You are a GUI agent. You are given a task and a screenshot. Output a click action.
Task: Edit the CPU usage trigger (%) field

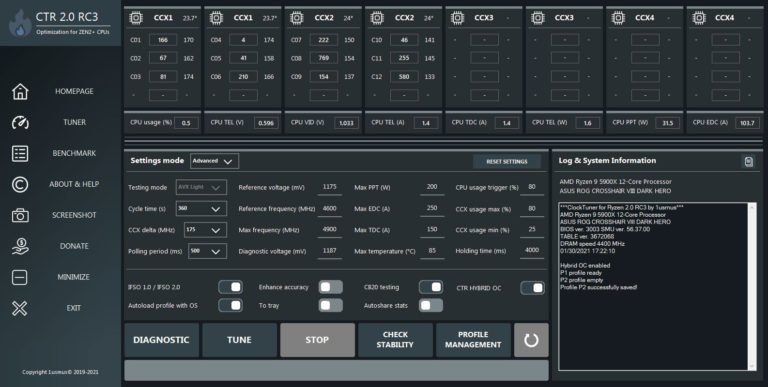pos(532,188)
